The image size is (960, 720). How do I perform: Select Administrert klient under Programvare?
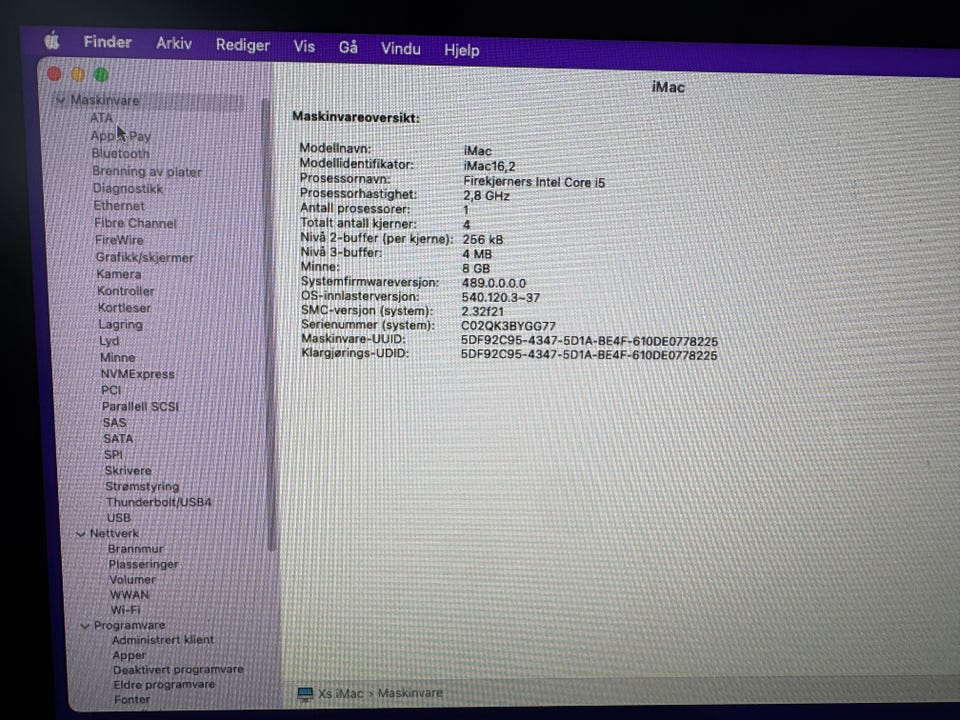[163, 640]
